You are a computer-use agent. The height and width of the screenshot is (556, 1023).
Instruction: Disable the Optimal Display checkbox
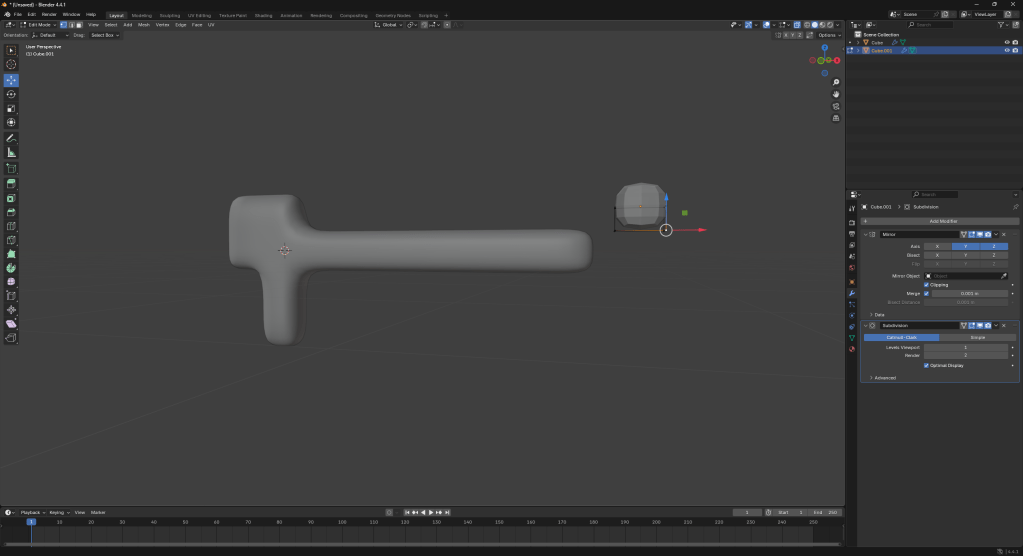point(926,365)
